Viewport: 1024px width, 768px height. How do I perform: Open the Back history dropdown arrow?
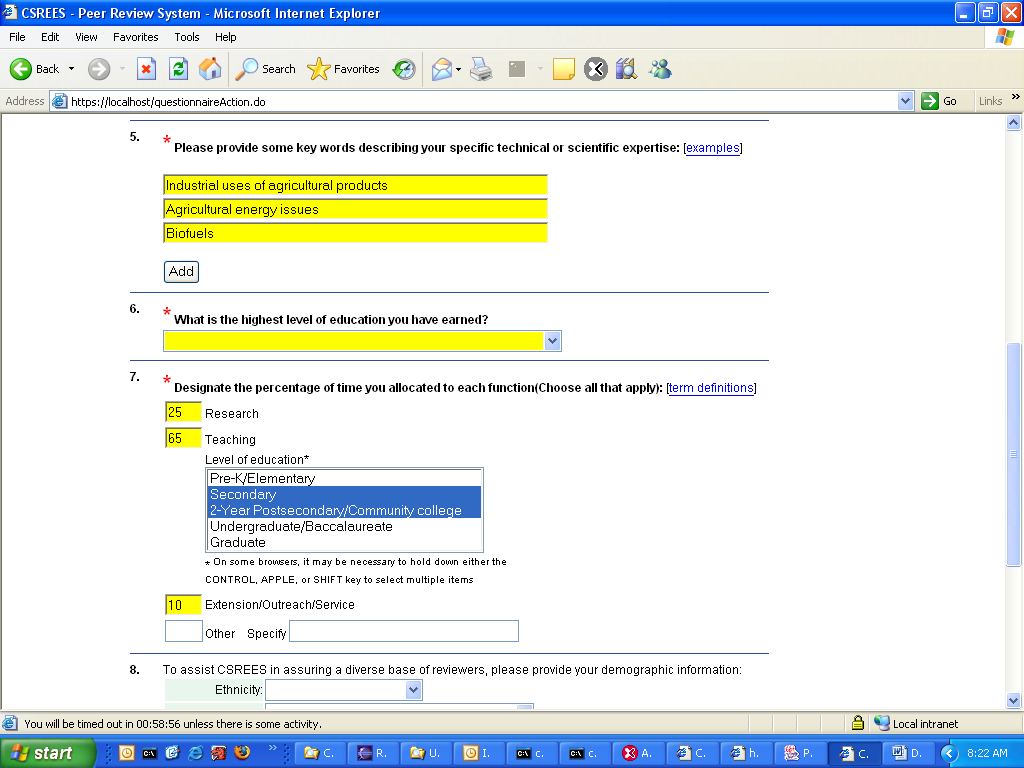[x=71, y=69]
